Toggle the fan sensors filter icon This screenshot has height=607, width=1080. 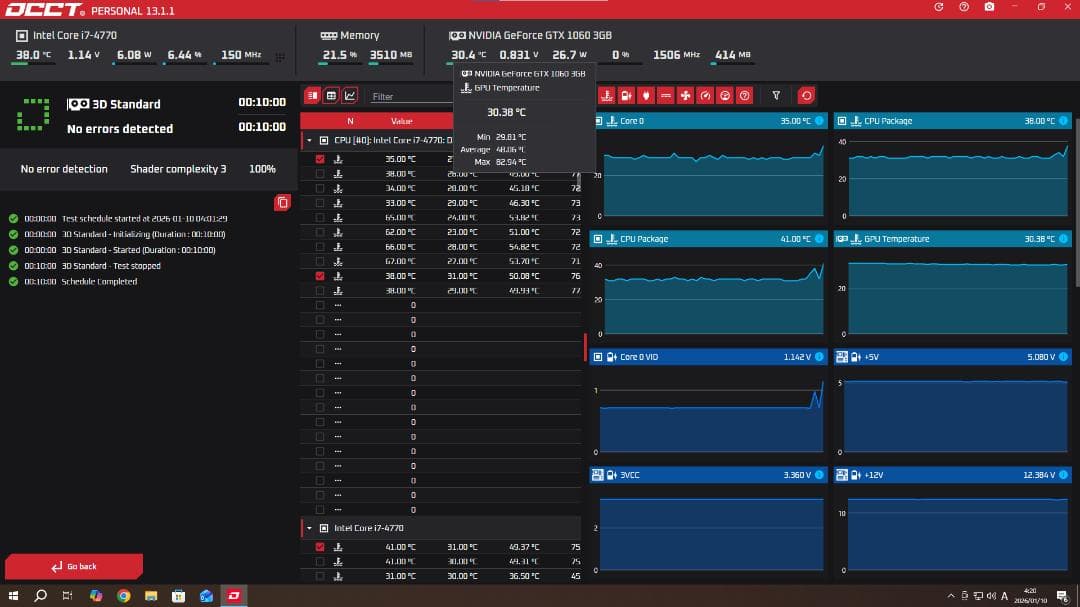pos(685,96)
